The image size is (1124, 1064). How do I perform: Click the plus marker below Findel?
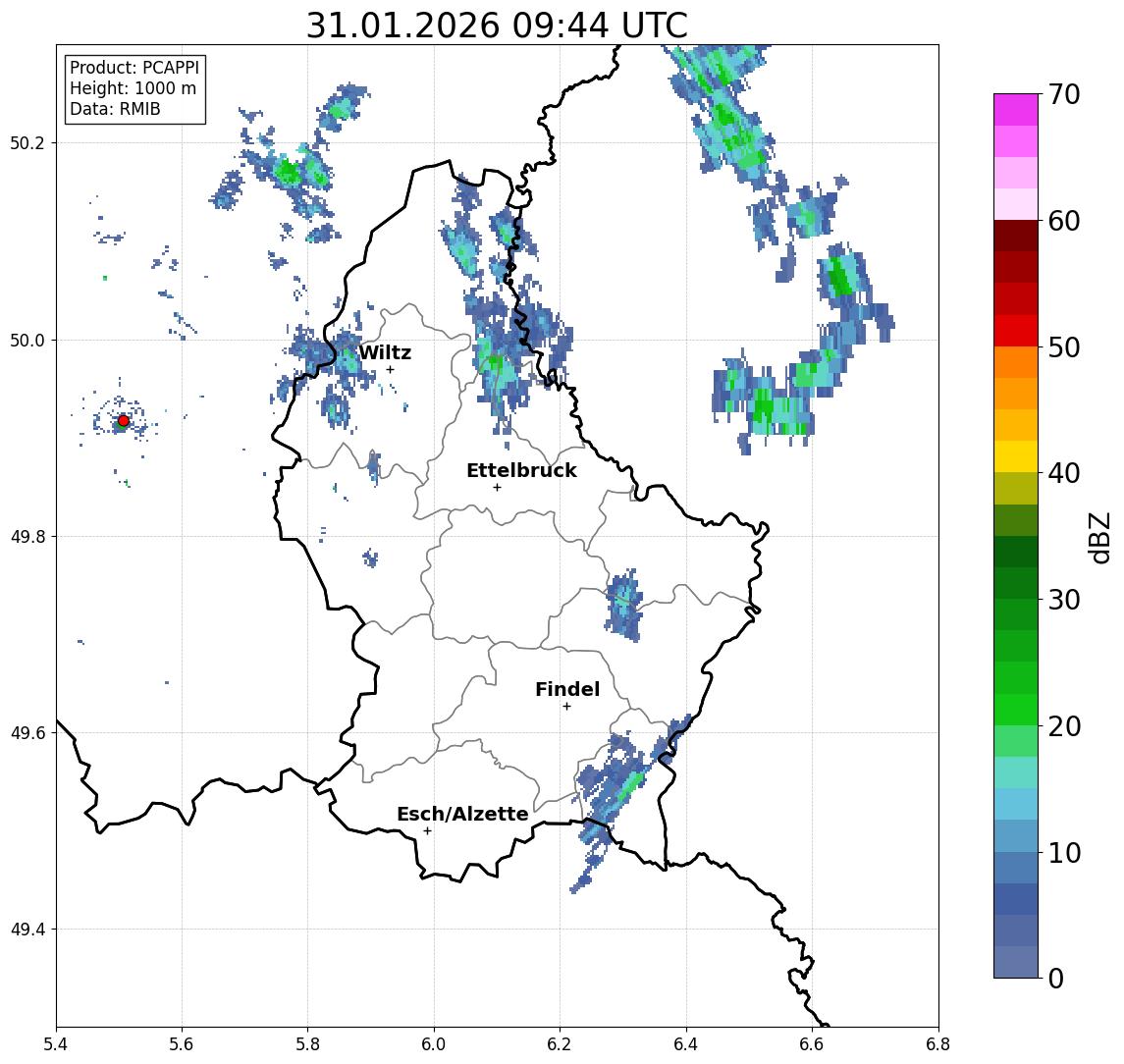(566, 707)
